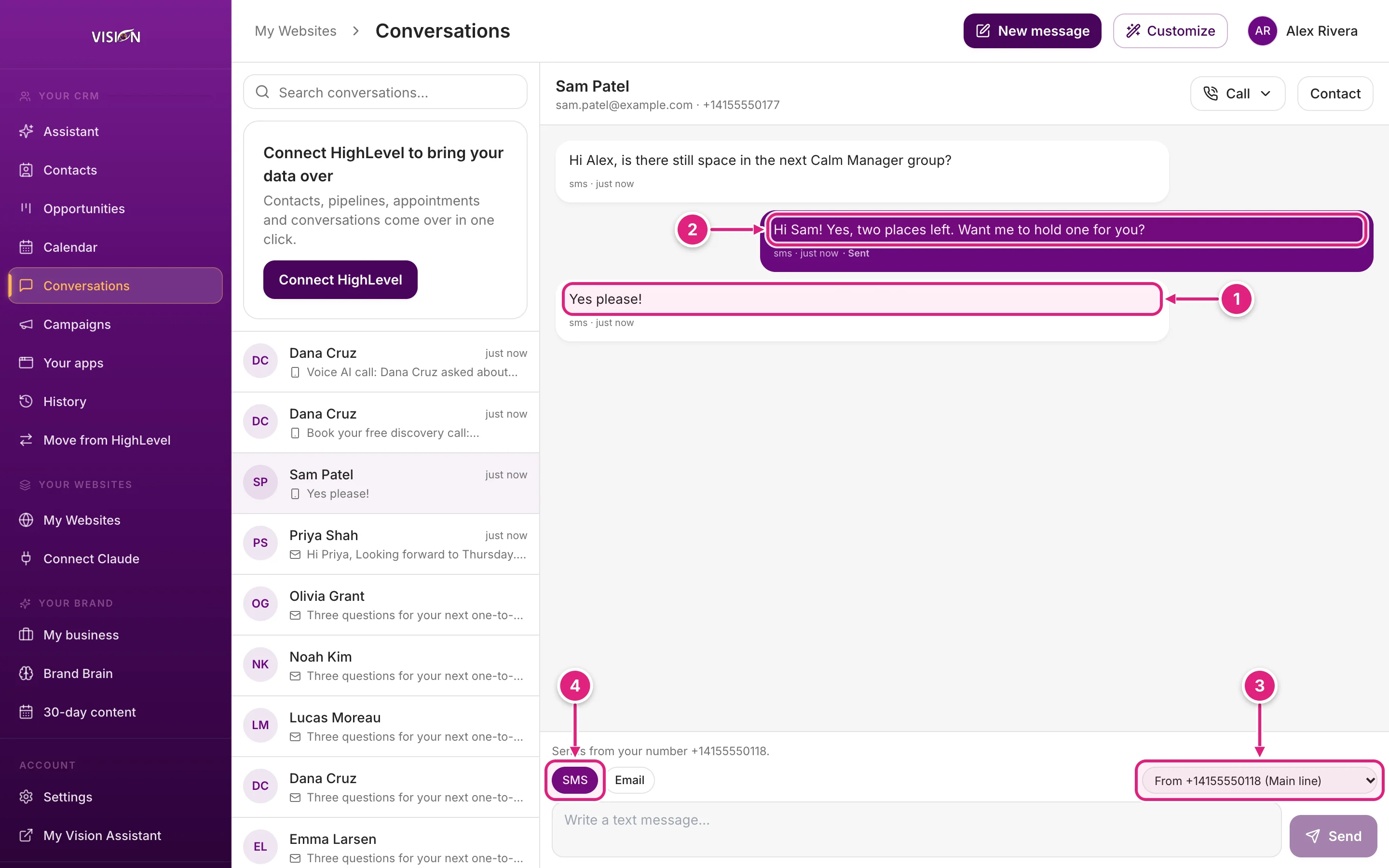Open My business page
The image size is (1389, 868).
(115, 634)
